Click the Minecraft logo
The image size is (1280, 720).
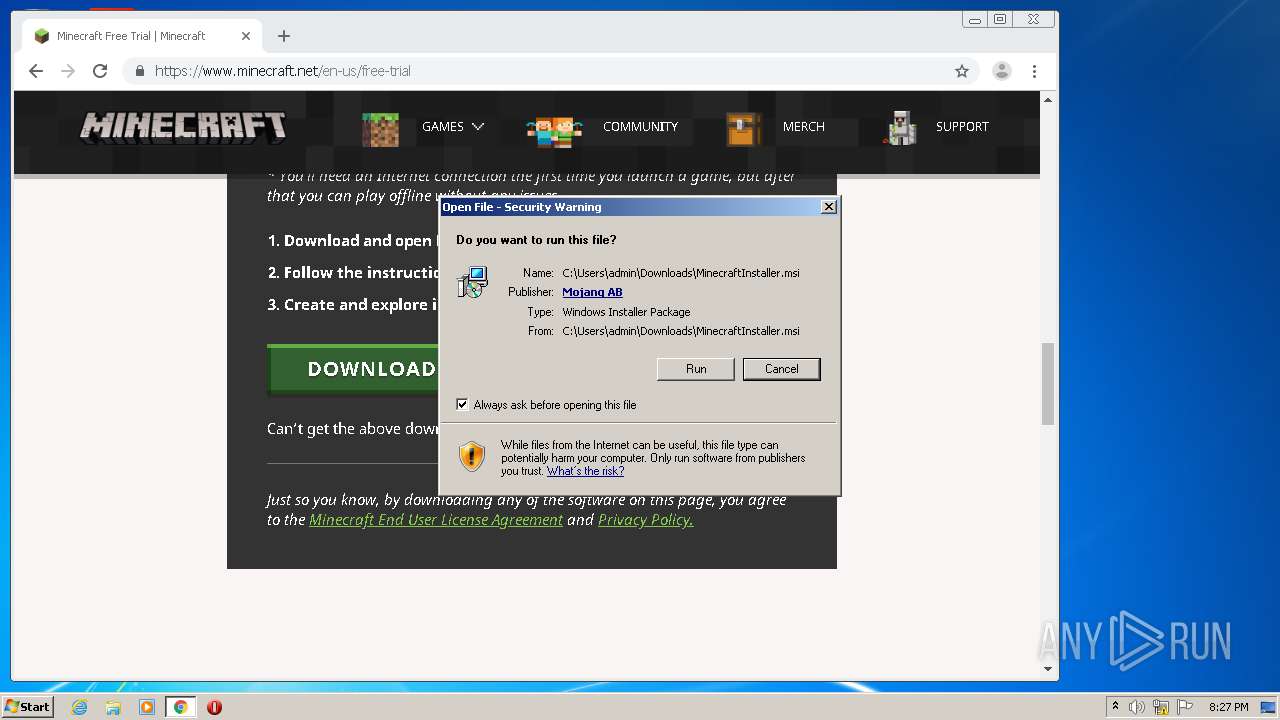(x=183, y=127)
